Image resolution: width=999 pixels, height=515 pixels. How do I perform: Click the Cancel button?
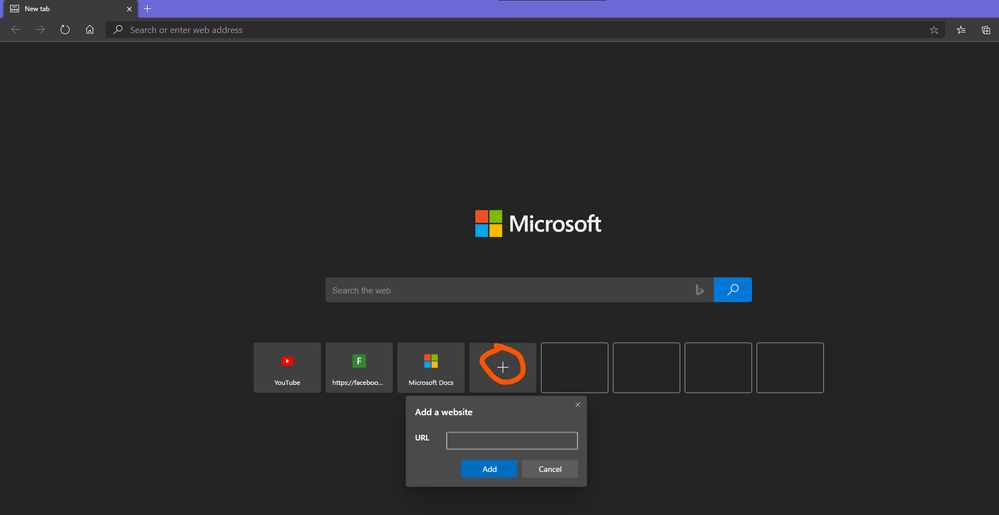pyautogui.click(x=550, y=469)
